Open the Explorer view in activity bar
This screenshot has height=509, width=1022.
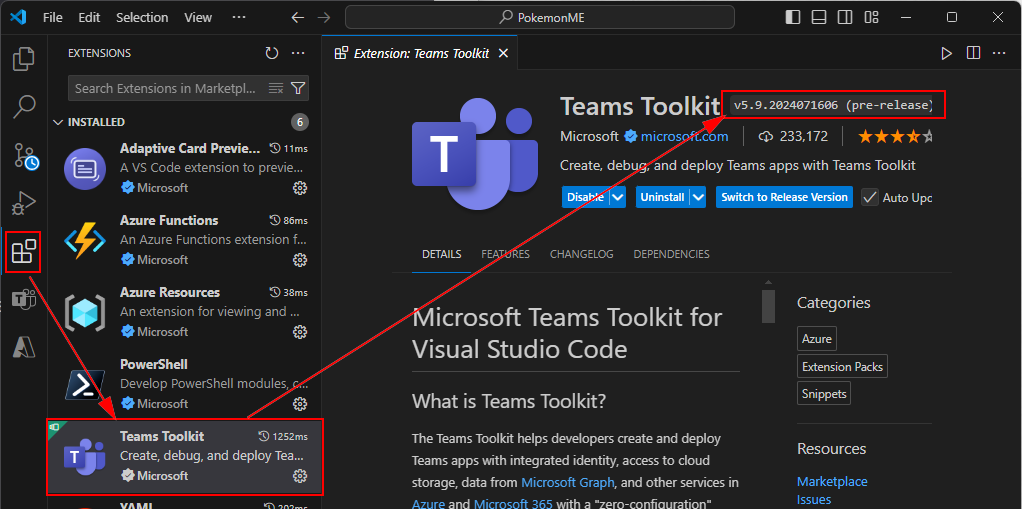tap(23, 59)
